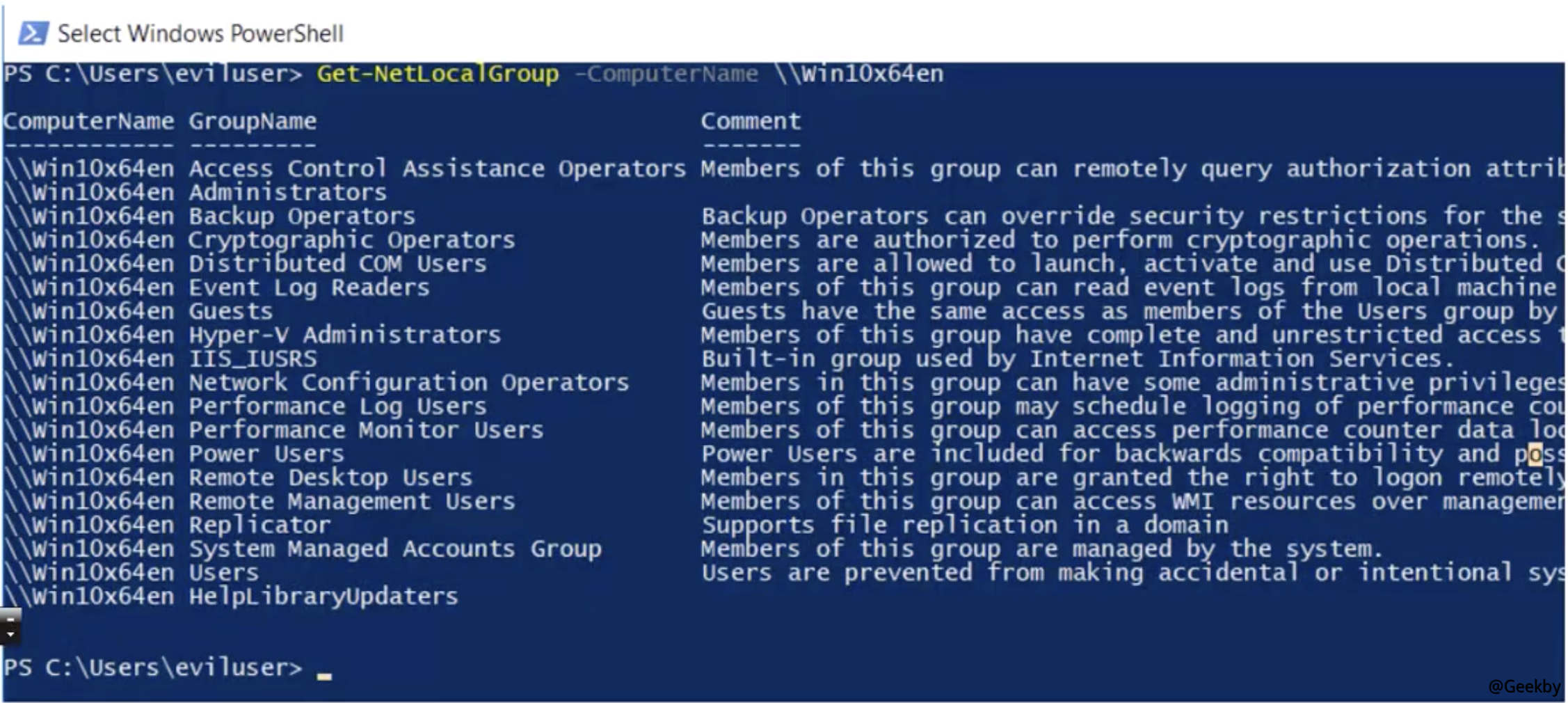Click the IIS_IUSRS group entry
The image size is (1568, 703).
253,358
